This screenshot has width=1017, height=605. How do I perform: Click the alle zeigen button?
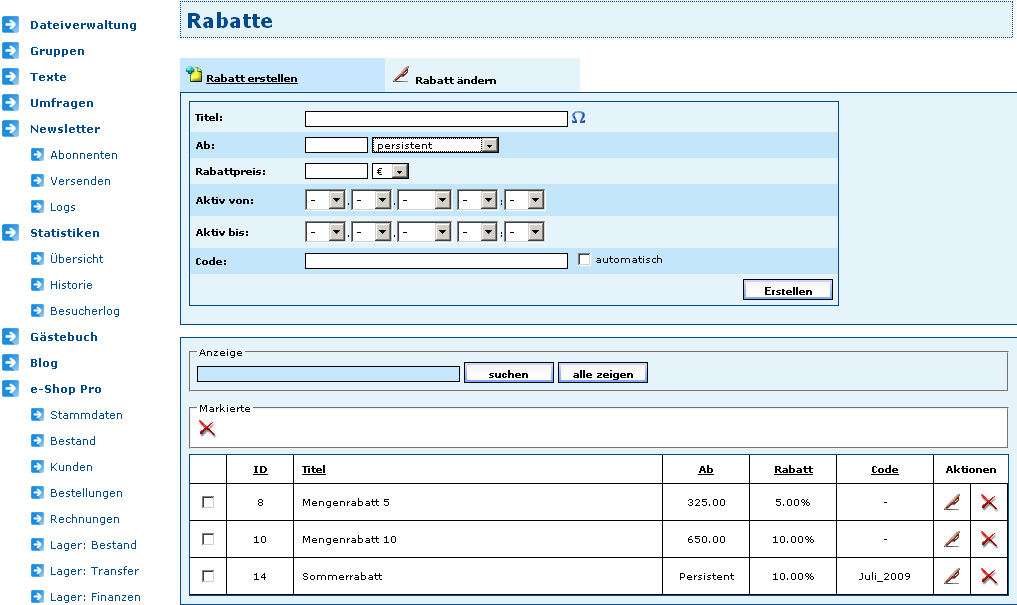[603, 373]
